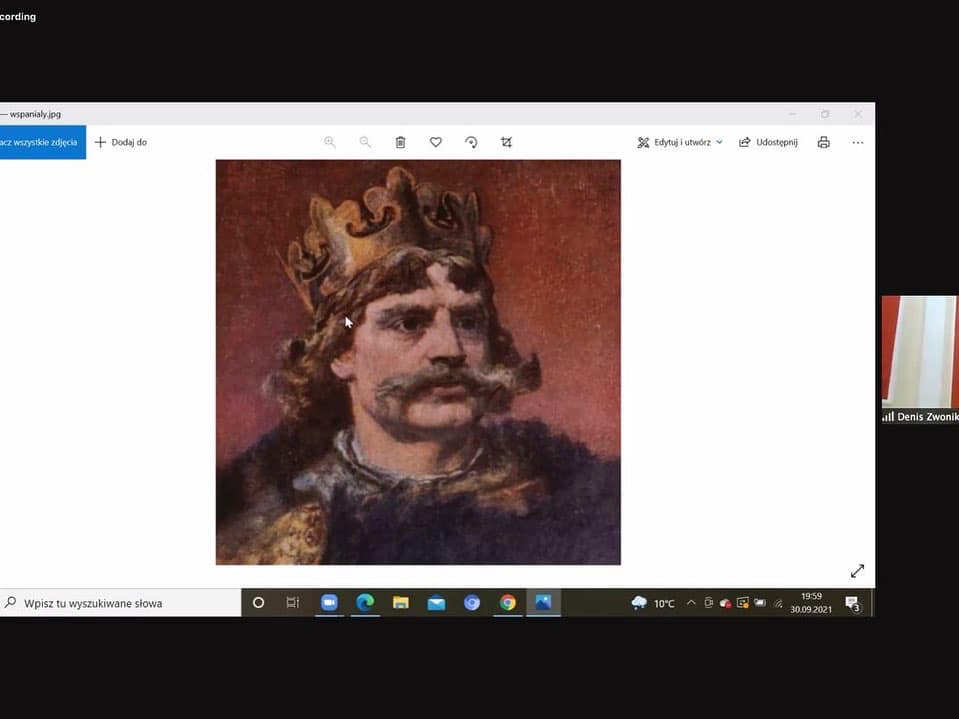Open Google Chrome from the taskbar
This screenshot has width=959, height=719.
(508, 603)
